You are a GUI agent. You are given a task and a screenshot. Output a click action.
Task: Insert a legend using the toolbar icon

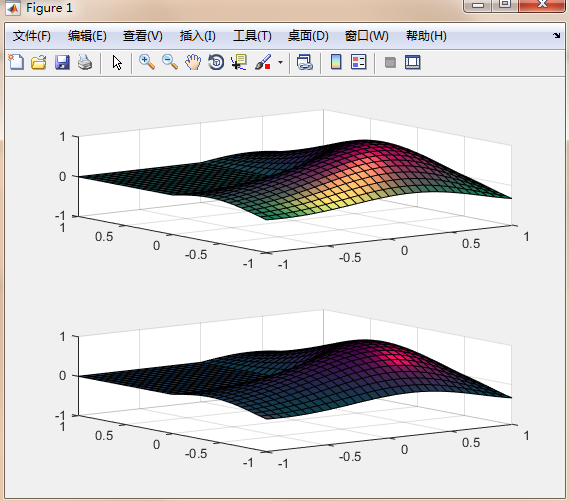(359, 62)
